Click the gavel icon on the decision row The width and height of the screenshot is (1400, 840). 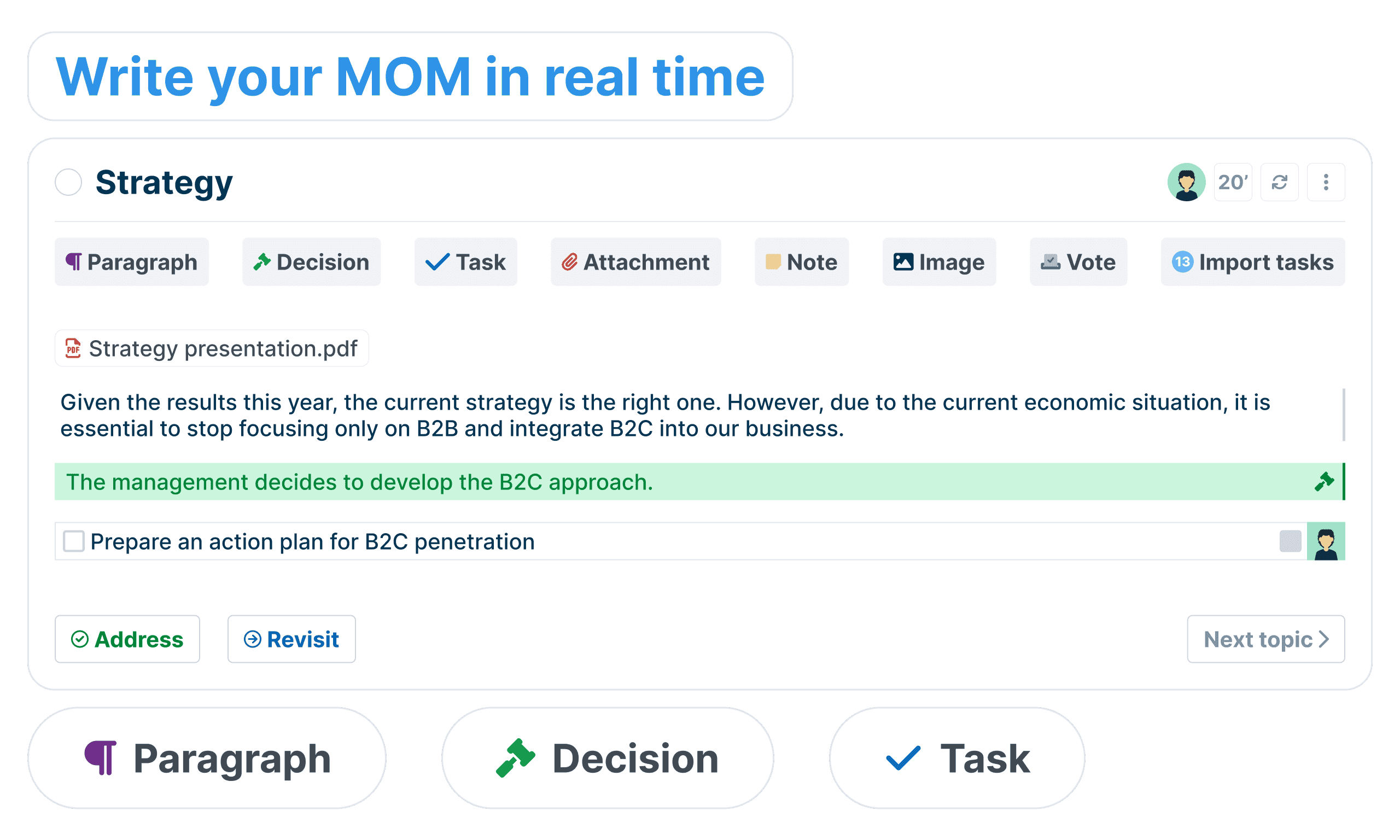1323,482
